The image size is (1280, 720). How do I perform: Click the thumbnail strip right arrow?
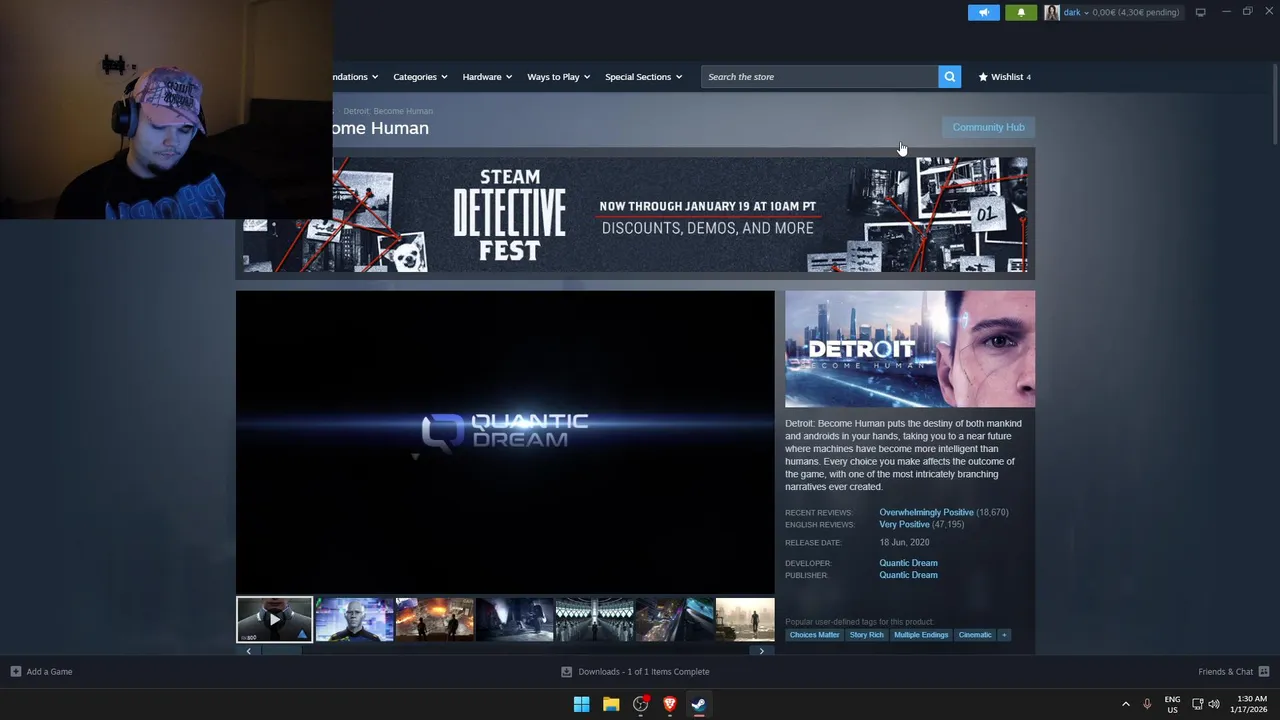click(x=761, y=651)
